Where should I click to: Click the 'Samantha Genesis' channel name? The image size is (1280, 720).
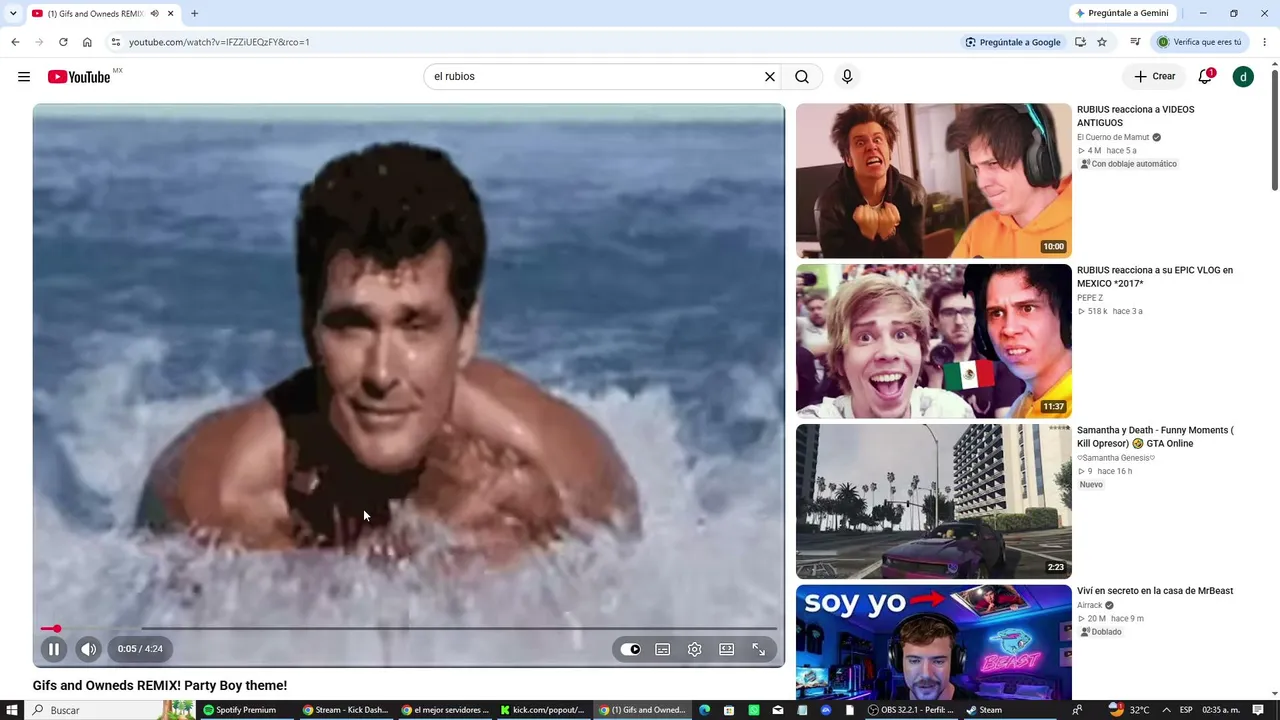(x=1116, y=458)
